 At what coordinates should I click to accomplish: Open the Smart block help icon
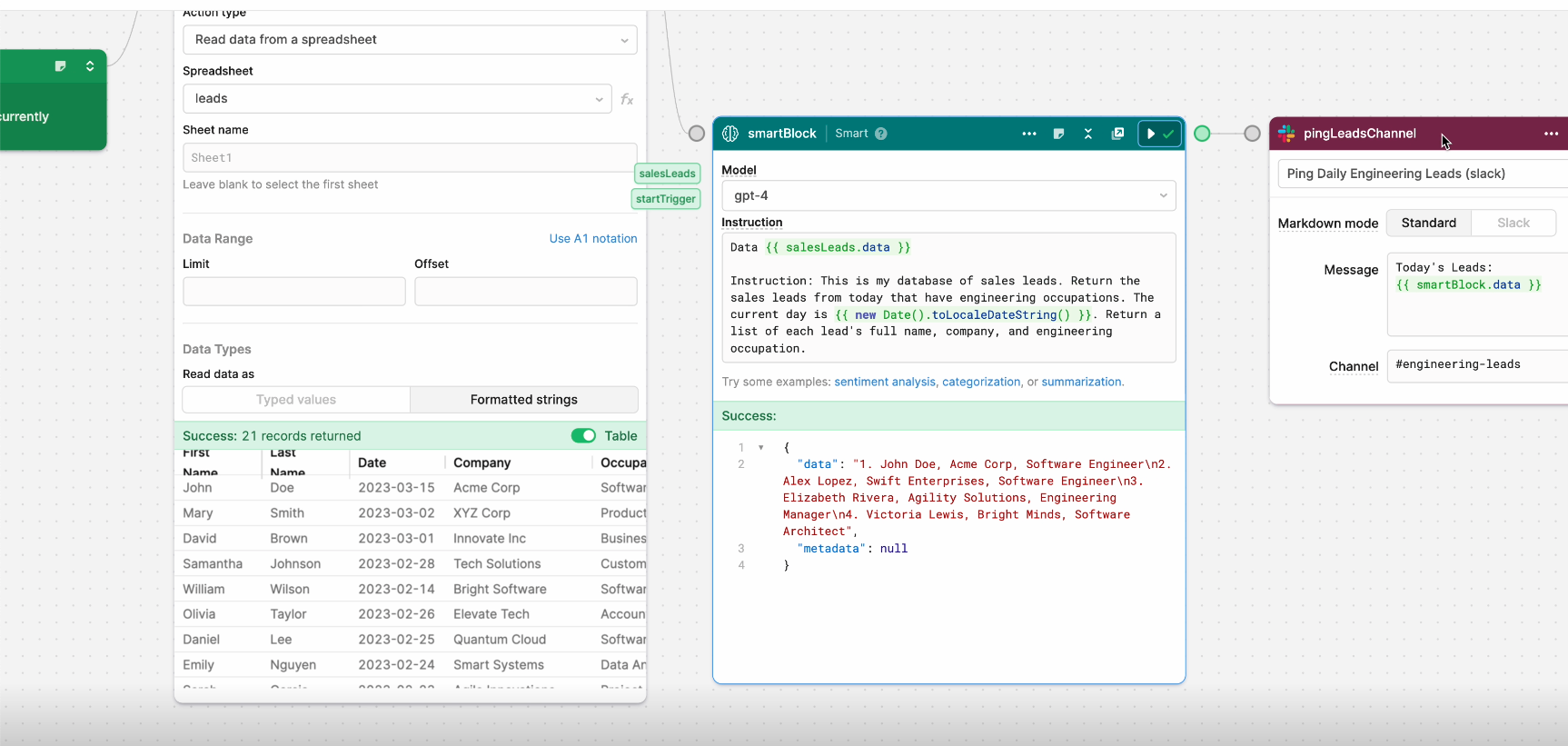pyautogui.click(x=880, y=134)
